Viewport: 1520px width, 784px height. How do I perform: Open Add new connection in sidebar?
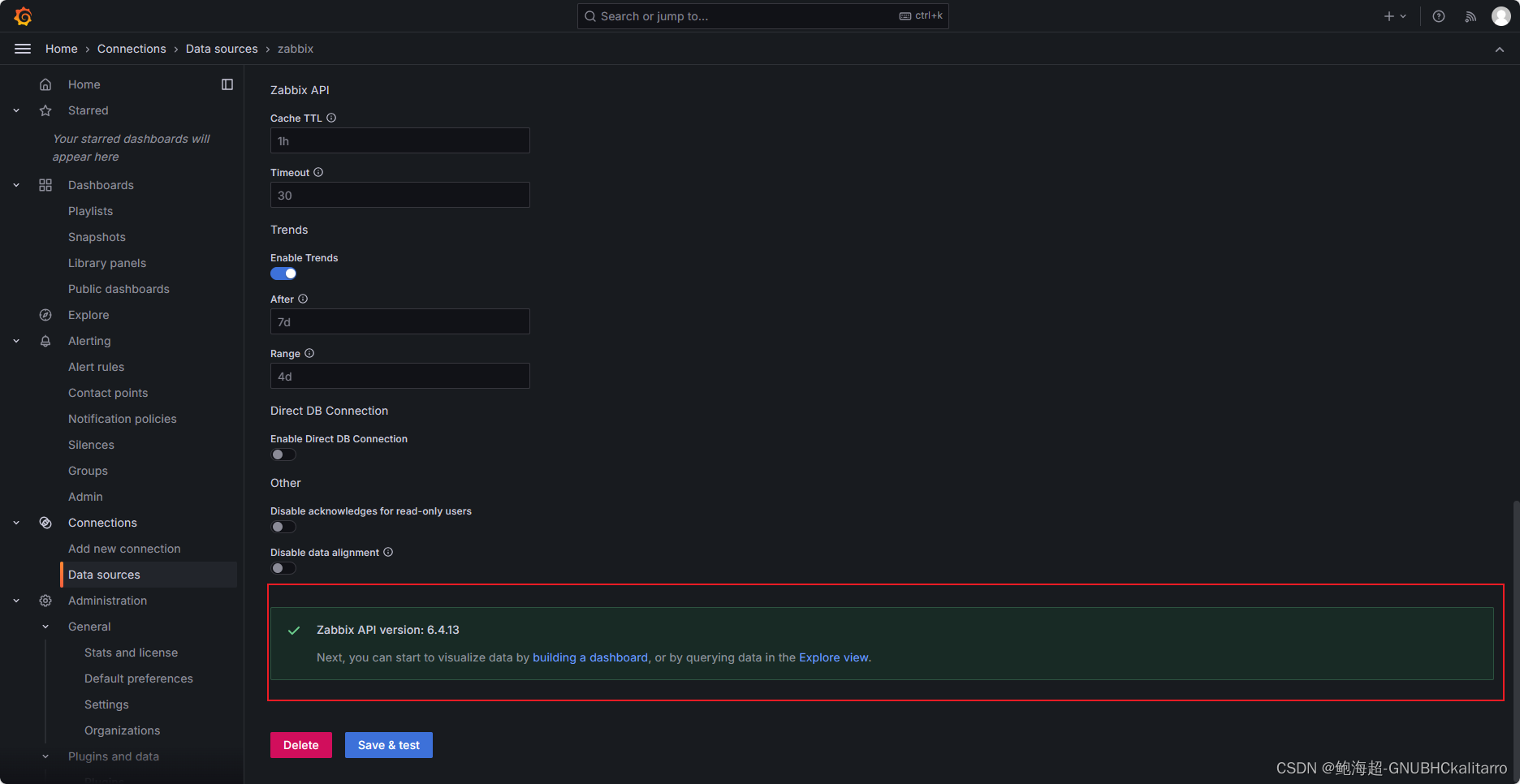[124, 549]
